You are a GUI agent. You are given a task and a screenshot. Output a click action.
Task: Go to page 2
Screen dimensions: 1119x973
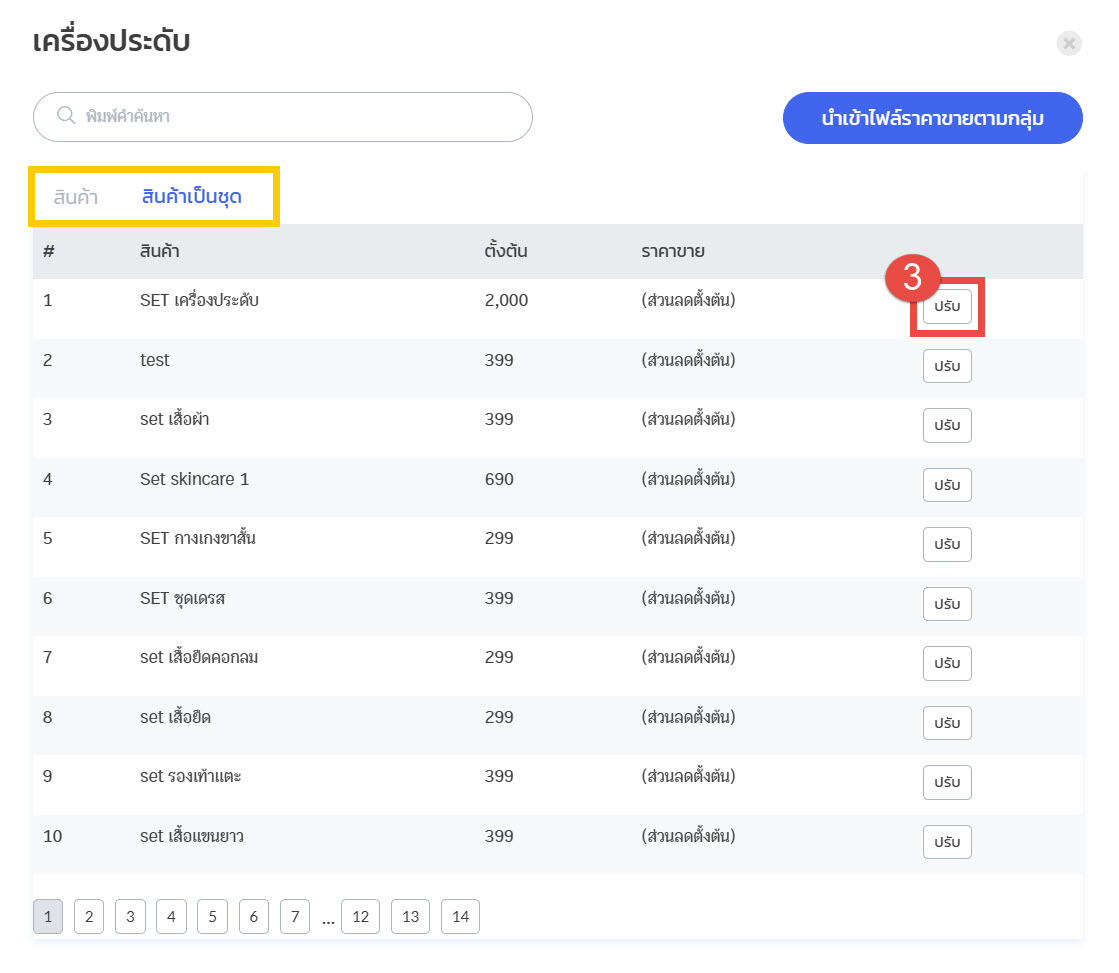coord(89,917)
